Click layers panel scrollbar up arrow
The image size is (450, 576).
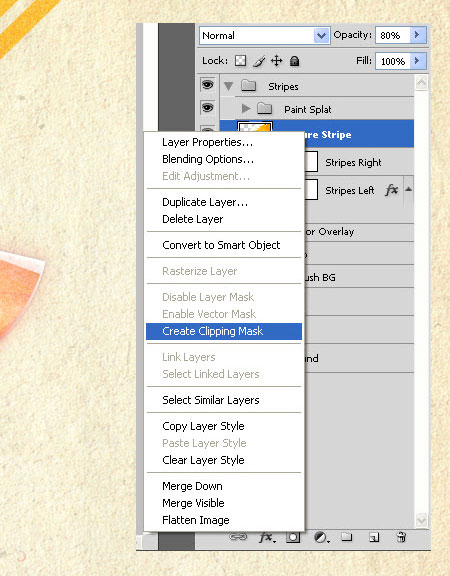tap(421, 82)
